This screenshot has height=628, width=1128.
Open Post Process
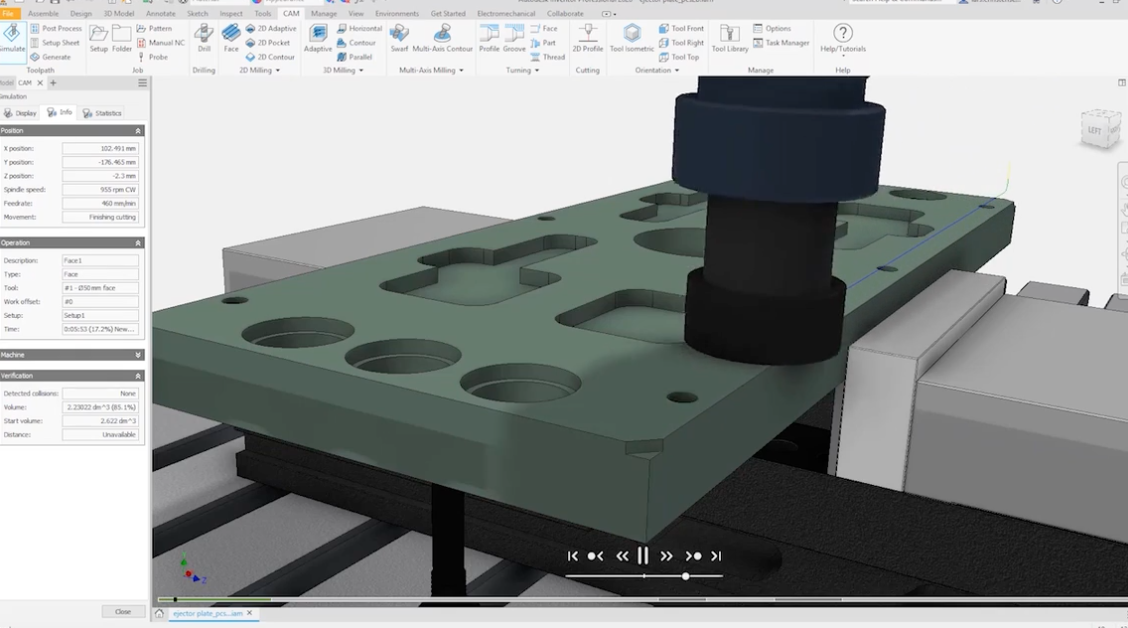[x=56, y=28]
